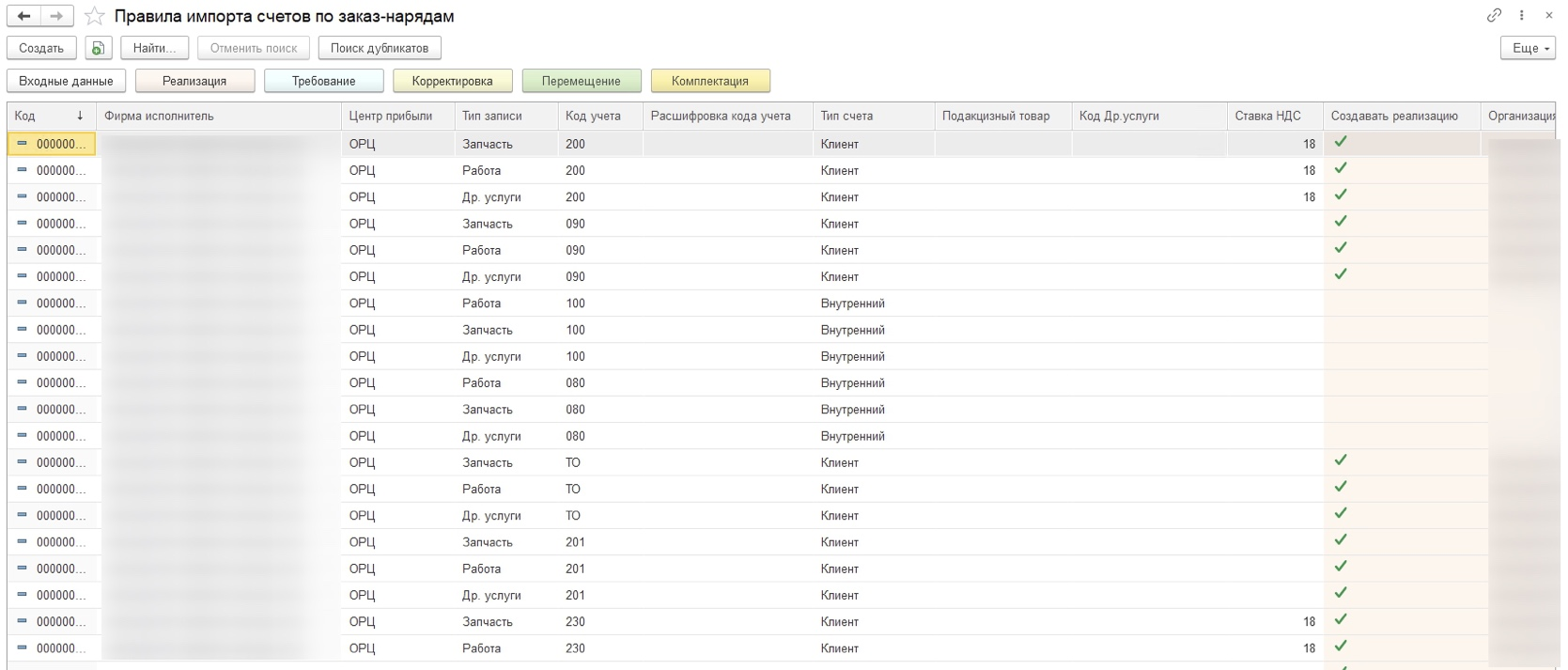Toggle Создавать реализацию check for Работа 090 row

coord(1341,248)
